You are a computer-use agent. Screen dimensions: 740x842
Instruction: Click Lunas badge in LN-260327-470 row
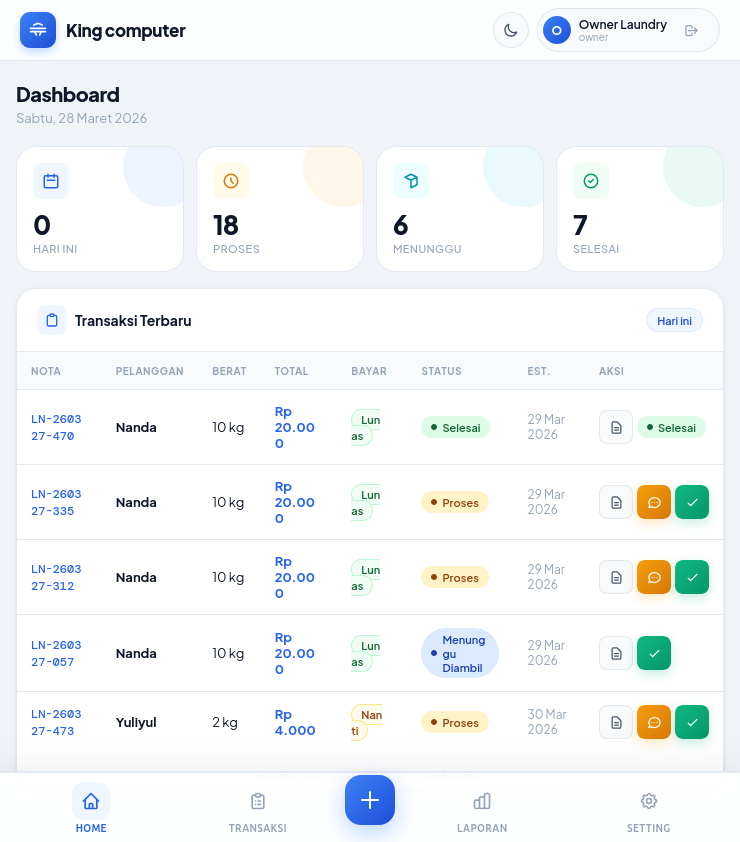pos(365,428)
